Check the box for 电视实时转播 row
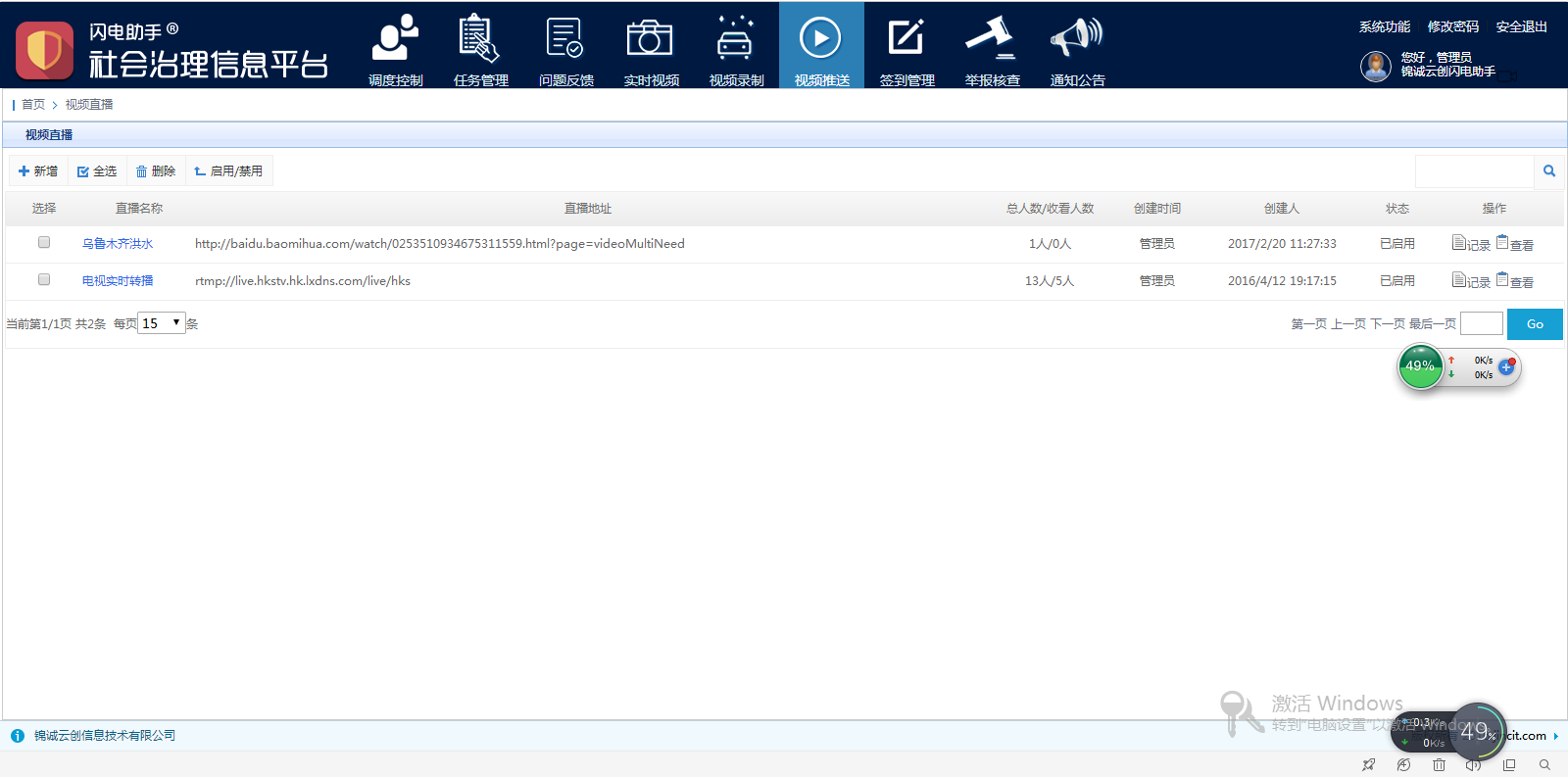 click(x=44, y=279)
